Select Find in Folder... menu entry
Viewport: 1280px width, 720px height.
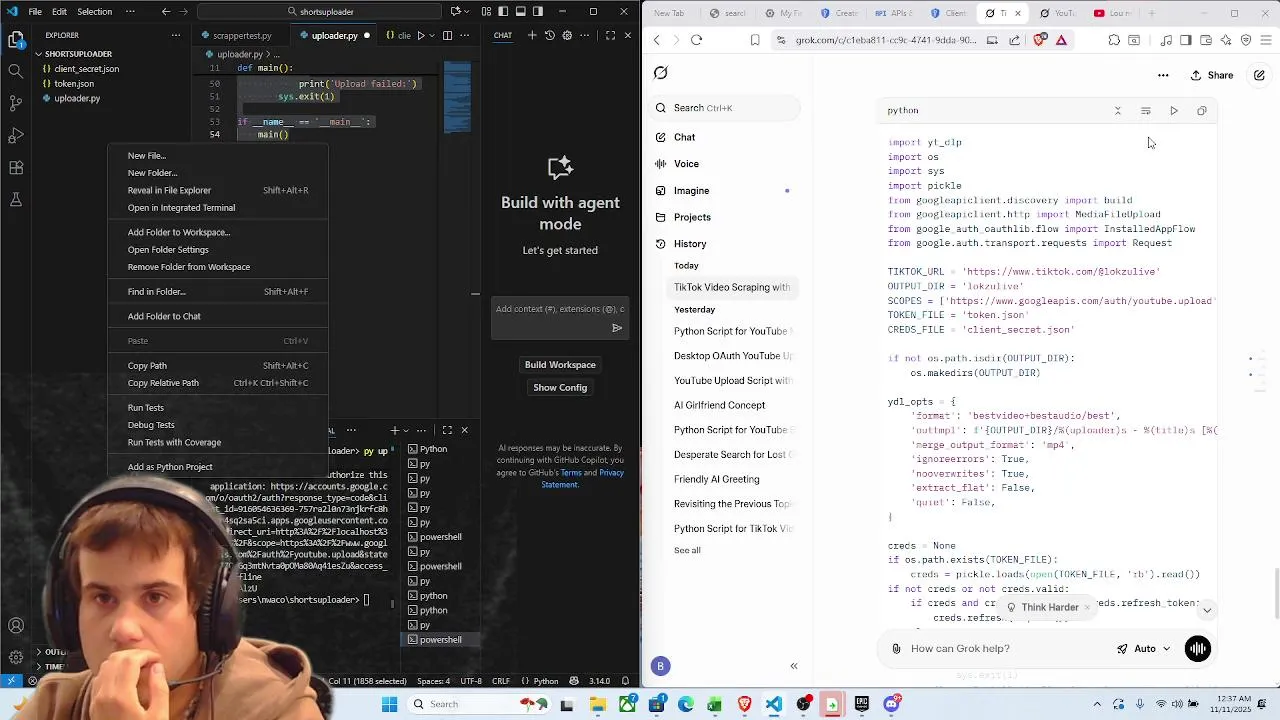(218, 292)
